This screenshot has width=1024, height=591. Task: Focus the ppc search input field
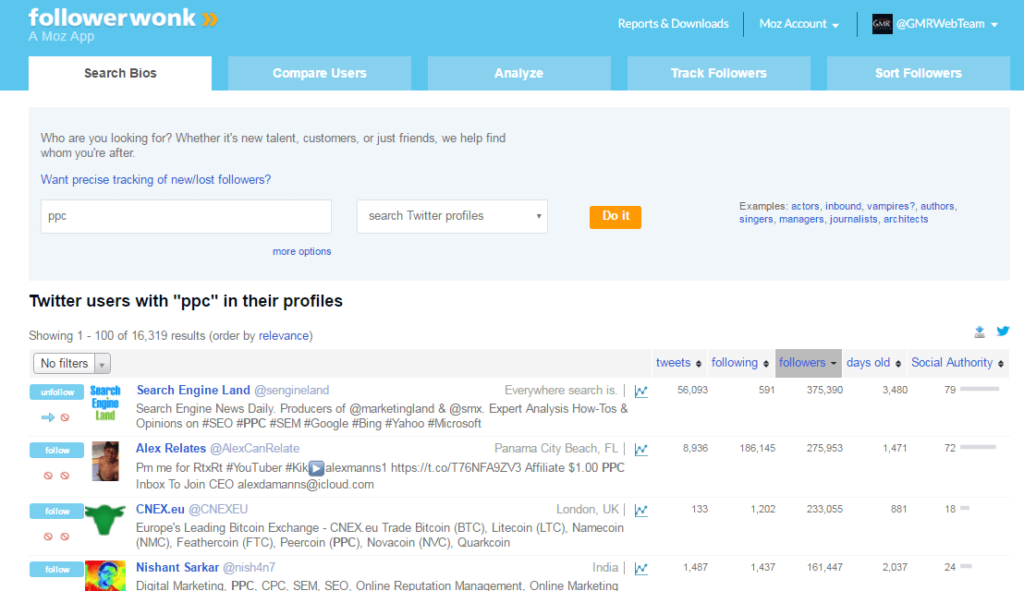coord(186,216)
